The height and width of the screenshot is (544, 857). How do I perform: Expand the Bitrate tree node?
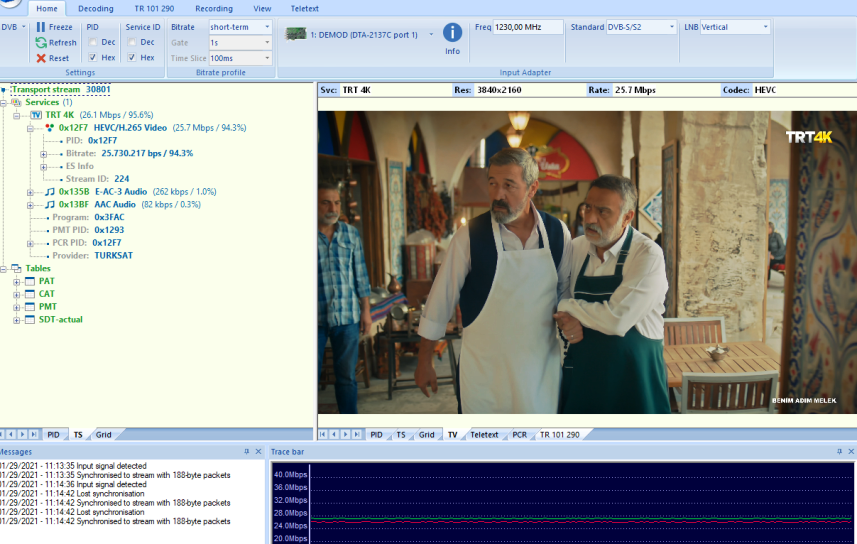[43, 154]
